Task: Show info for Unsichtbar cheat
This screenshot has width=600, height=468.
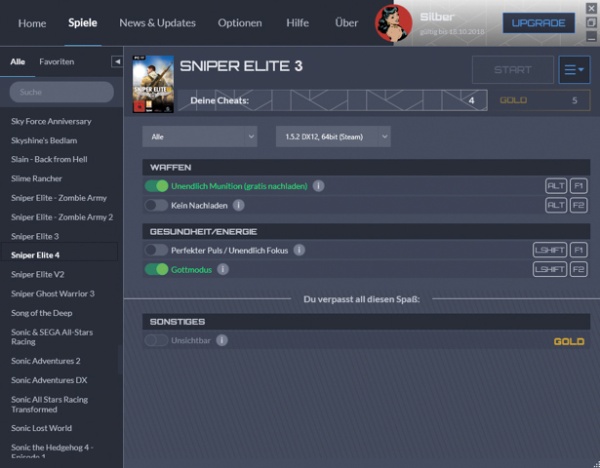Action: (222, 340)
